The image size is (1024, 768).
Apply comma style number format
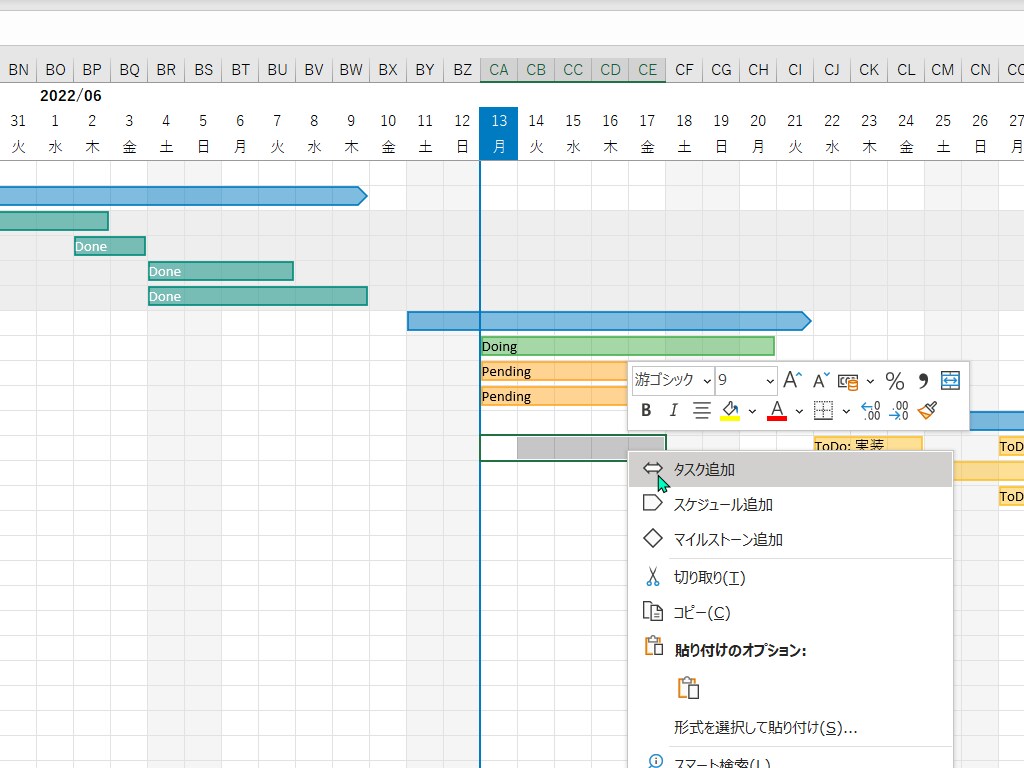923,381
